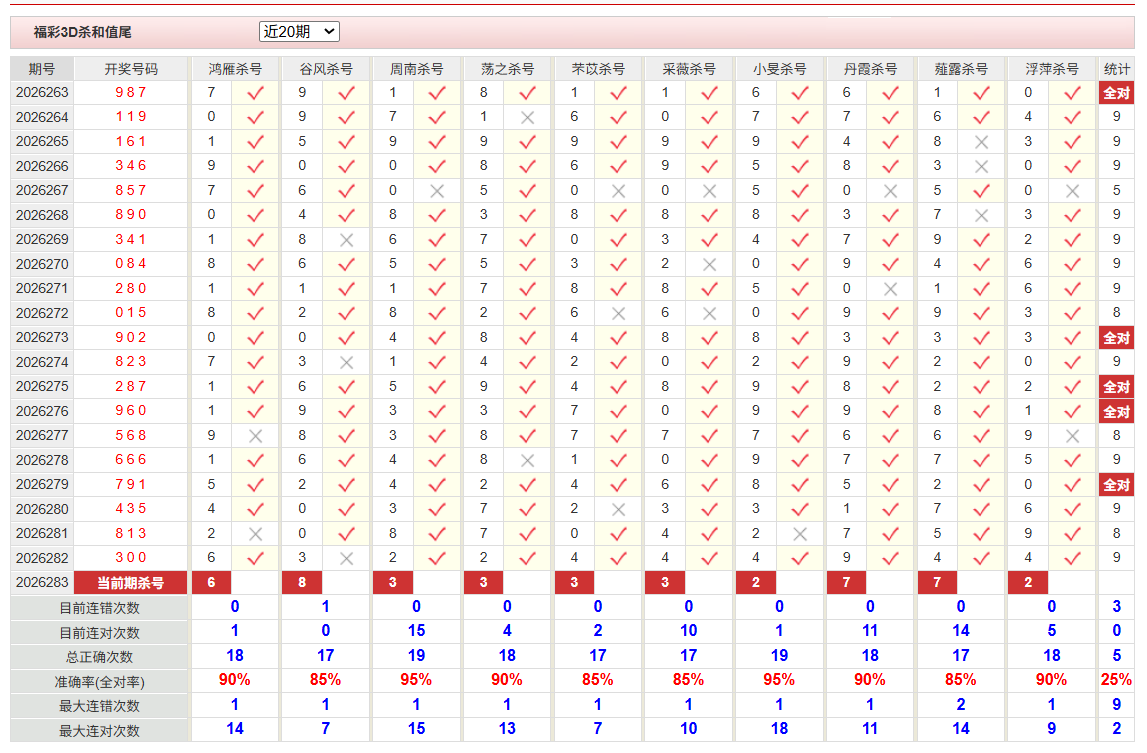Click the red checkmark in row 2026263 鸿雁杀号
1147x753 pixels.
pos(255,93)
